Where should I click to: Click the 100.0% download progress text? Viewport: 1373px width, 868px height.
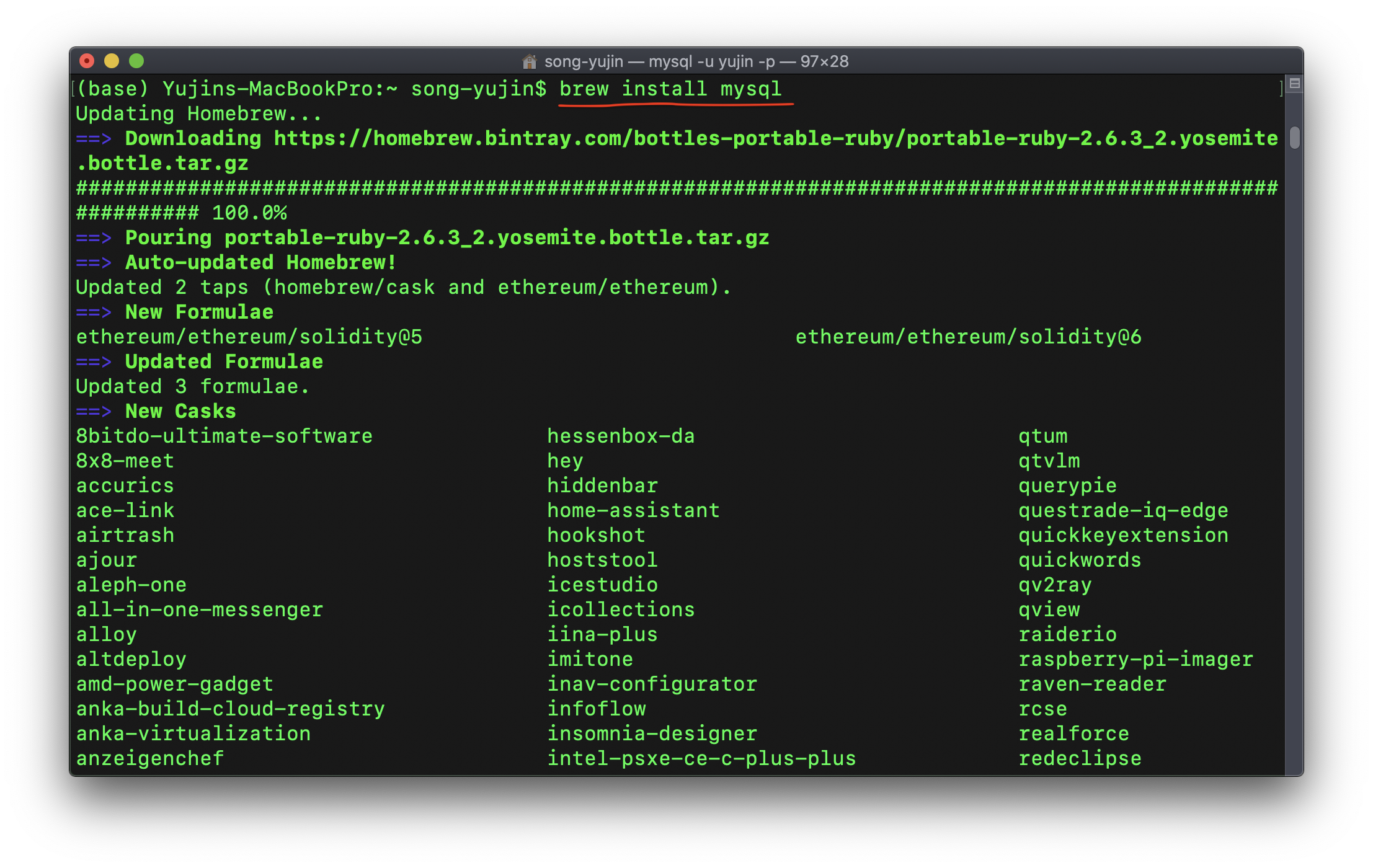coord(249,213)
